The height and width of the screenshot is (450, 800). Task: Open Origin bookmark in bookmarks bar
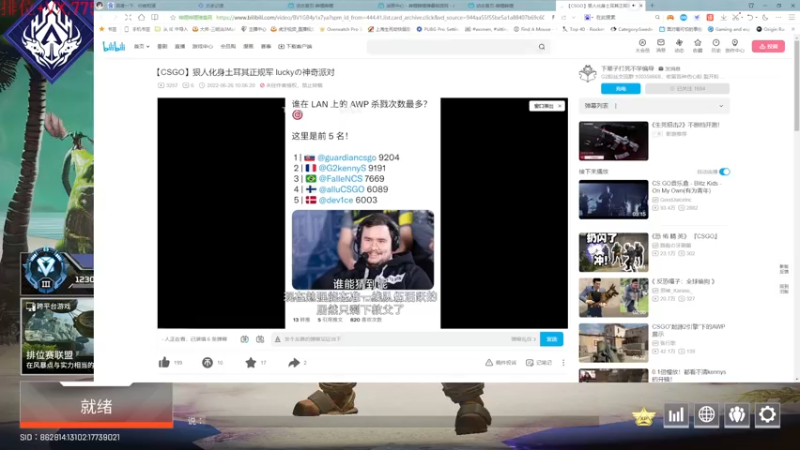tap(771, 29)
